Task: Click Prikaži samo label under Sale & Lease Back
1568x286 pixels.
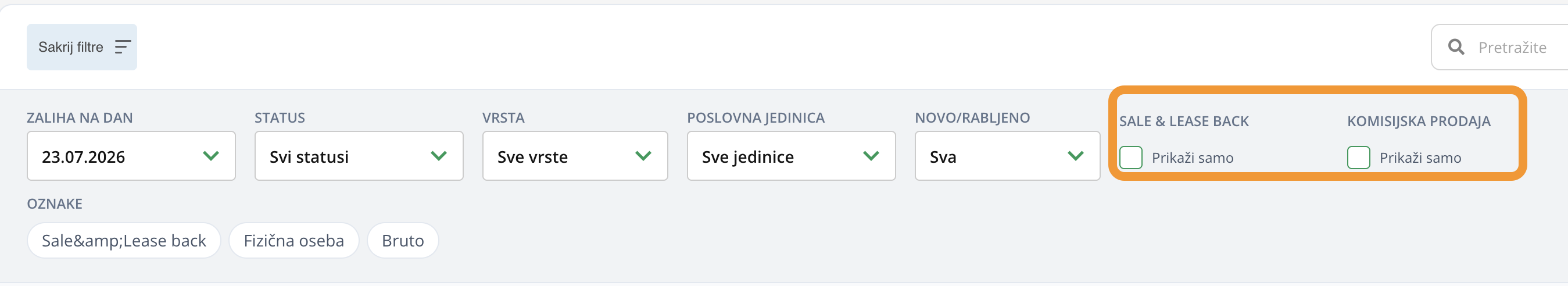Action: 1192,158
